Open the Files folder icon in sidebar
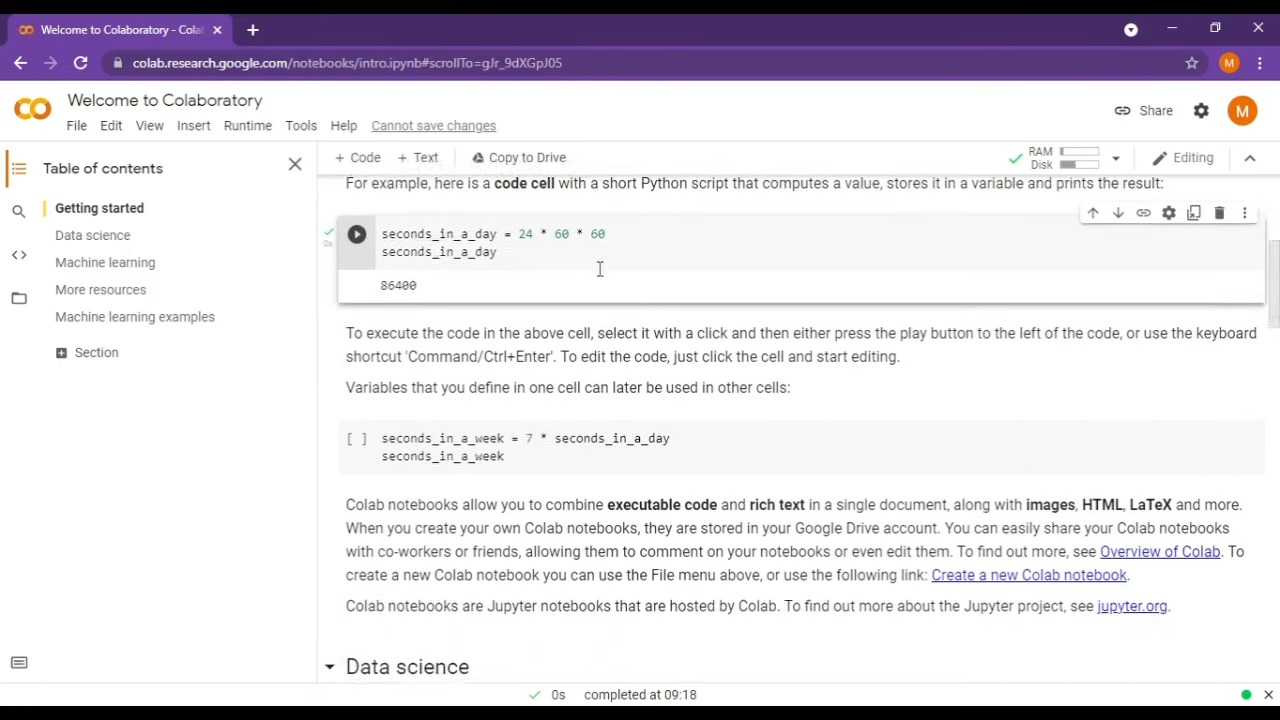 [19, 298]
